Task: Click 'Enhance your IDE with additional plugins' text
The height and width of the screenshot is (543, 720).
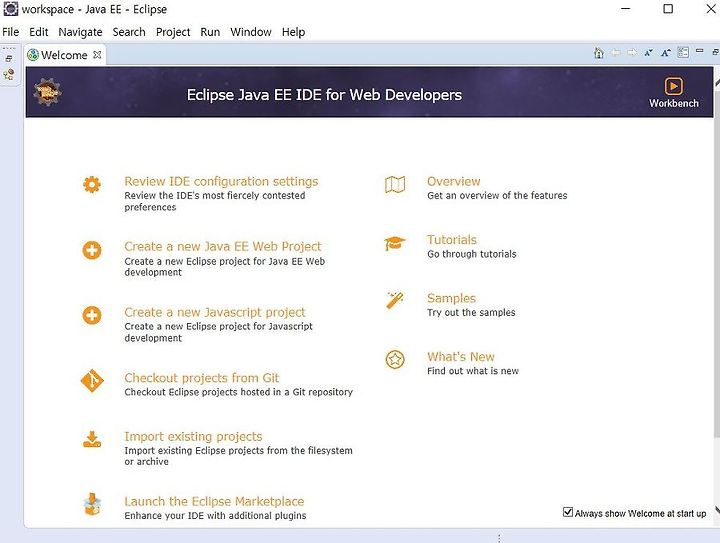Action: tap(215, 515)
